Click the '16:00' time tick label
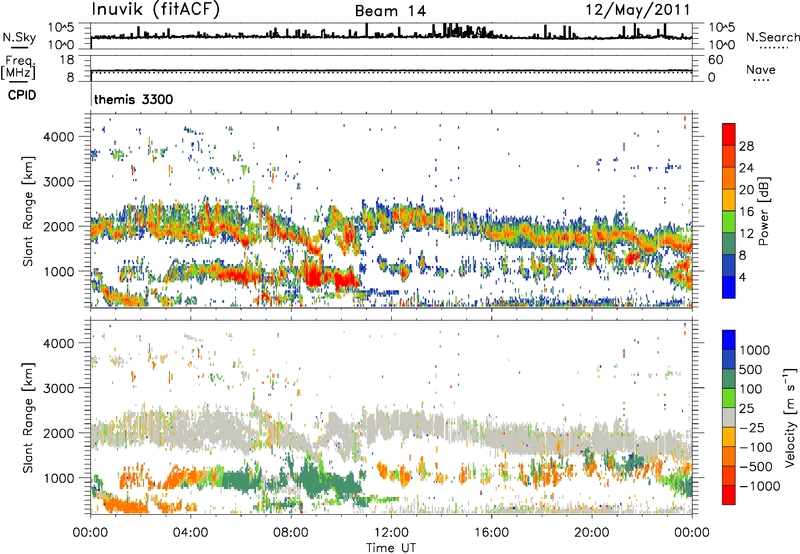Screen dimensions: 800x554 [x=491, y=533]
